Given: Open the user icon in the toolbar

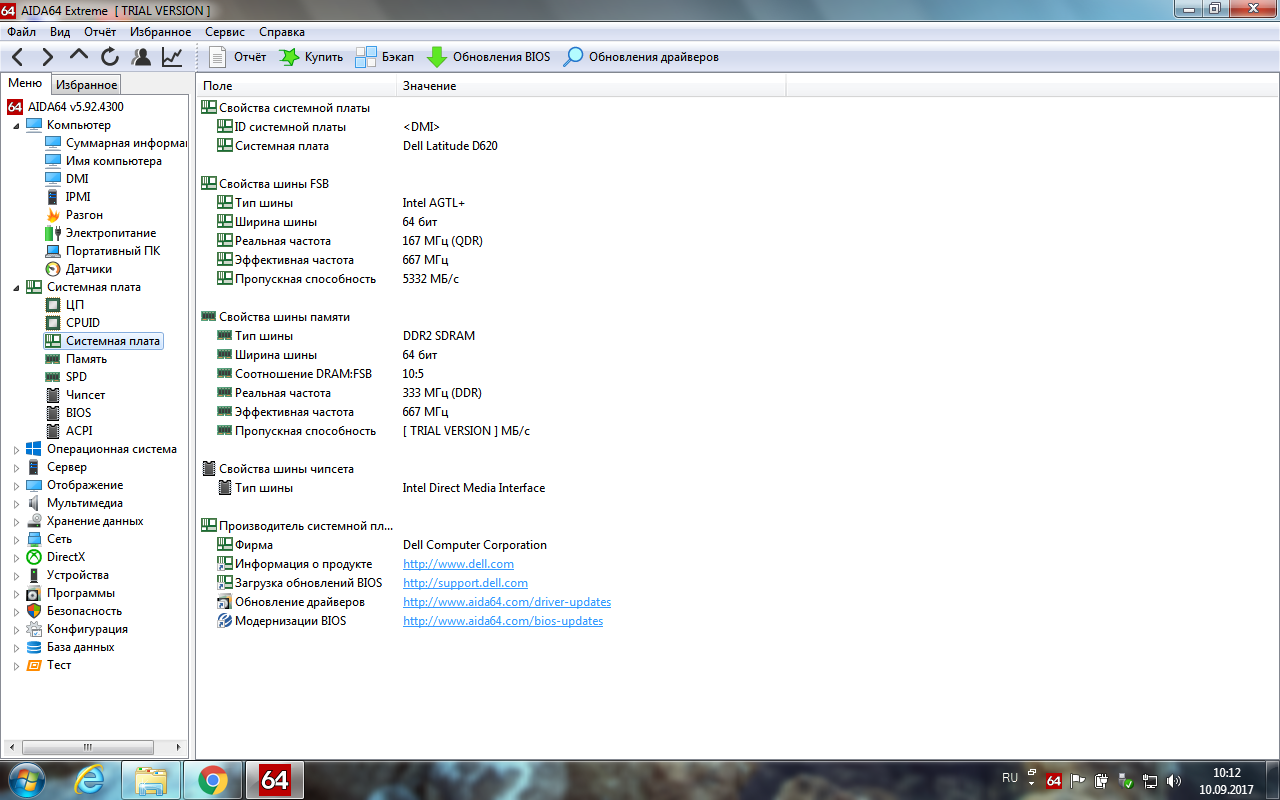Looking at the screenshot, I should (x=141, y=57).
